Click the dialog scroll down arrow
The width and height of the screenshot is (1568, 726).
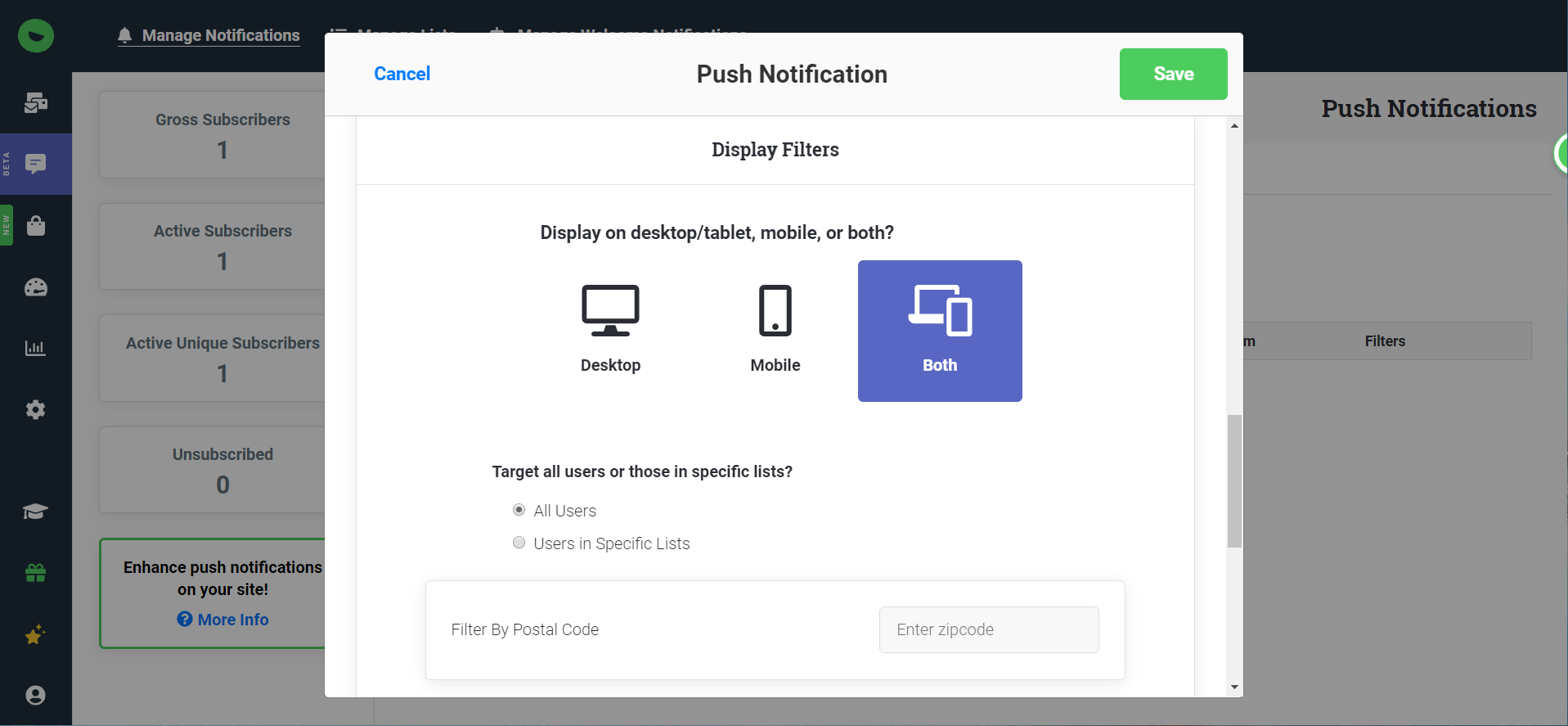coord(1234,688)
